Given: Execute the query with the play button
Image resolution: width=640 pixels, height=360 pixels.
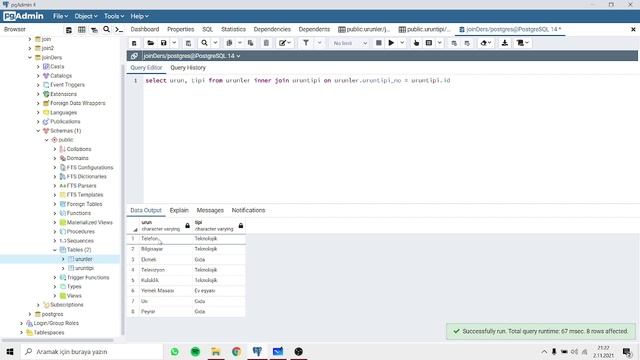Looking at the screenshot, I should click(391, 43).
